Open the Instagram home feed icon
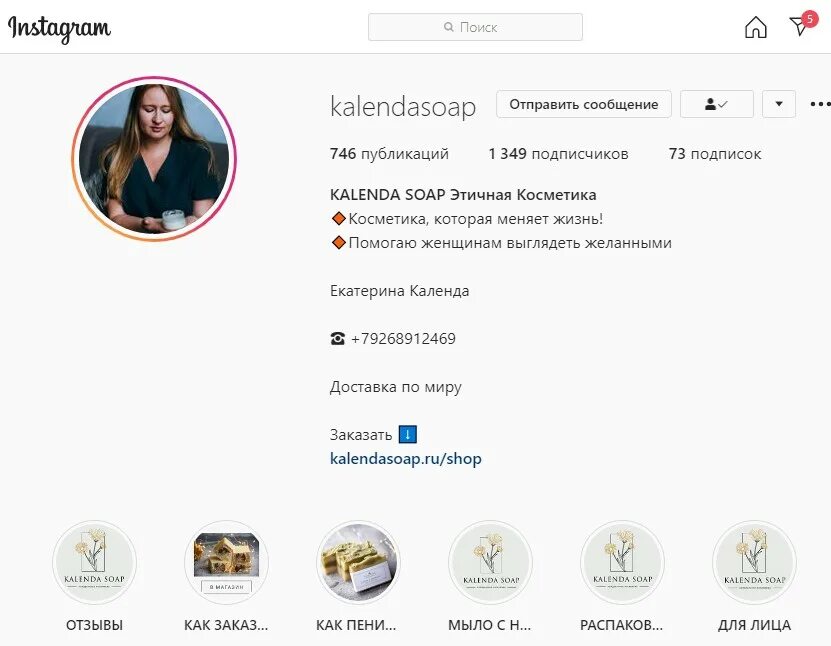Viewport: 831px width, 646px height. 755,27
